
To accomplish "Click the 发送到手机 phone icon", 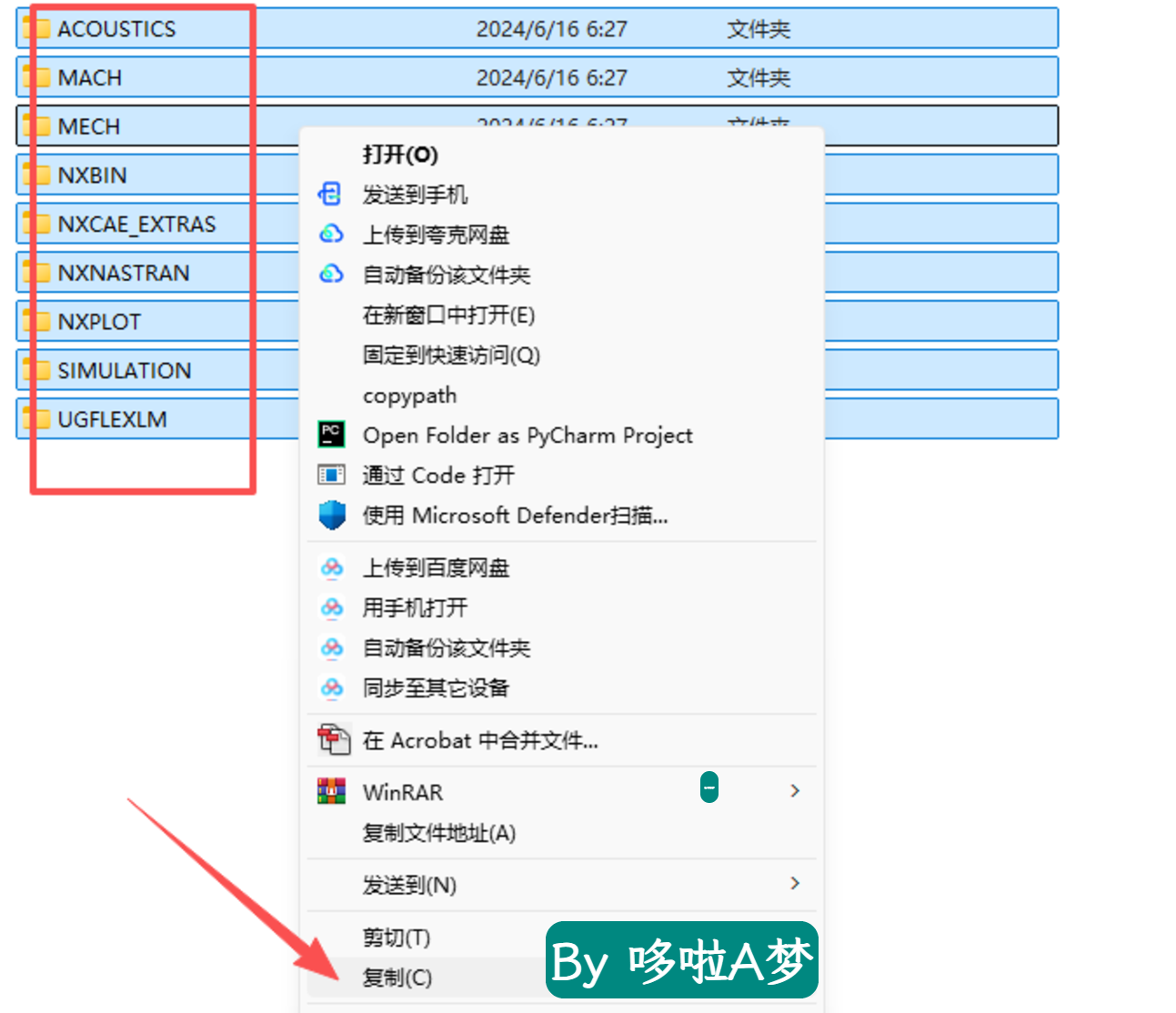I will [330, 194].
